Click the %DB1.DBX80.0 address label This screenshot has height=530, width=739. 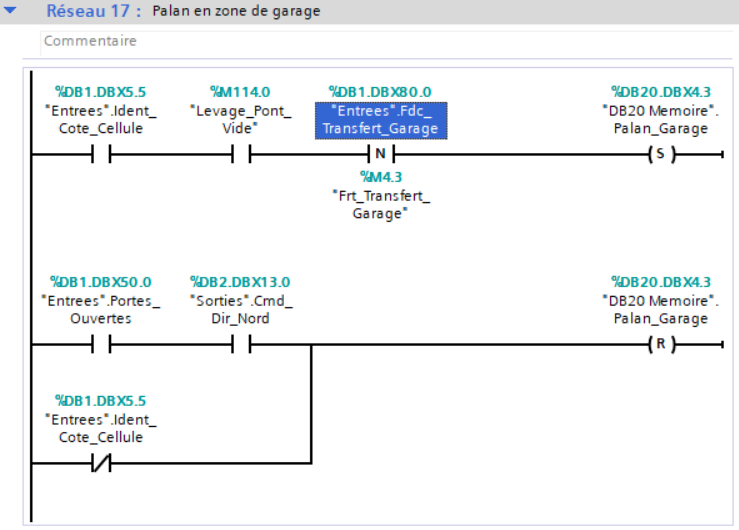(x=380, y=92)
